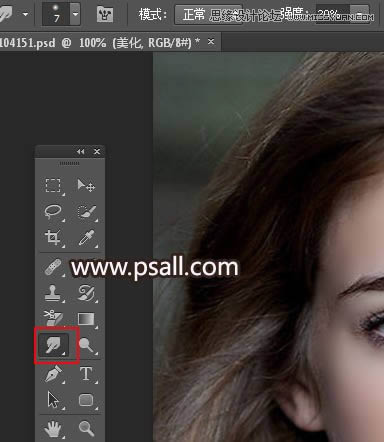
Task: Choose the Lasso tool
Action: 53,211
